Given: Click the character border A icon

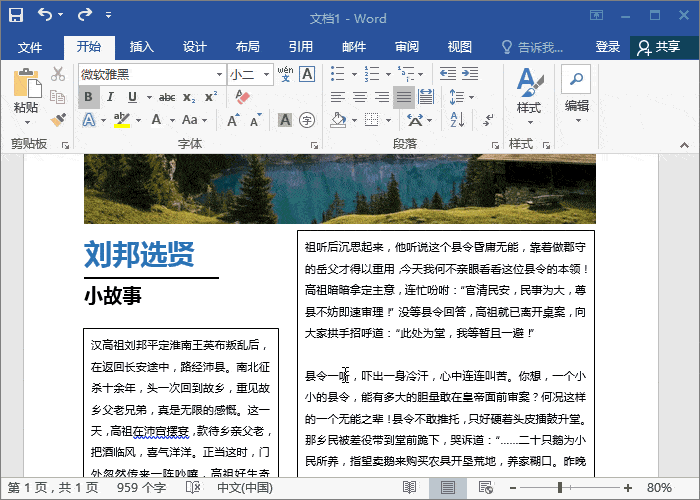Looking at the screenshot, I should click(x=307, y=74).
